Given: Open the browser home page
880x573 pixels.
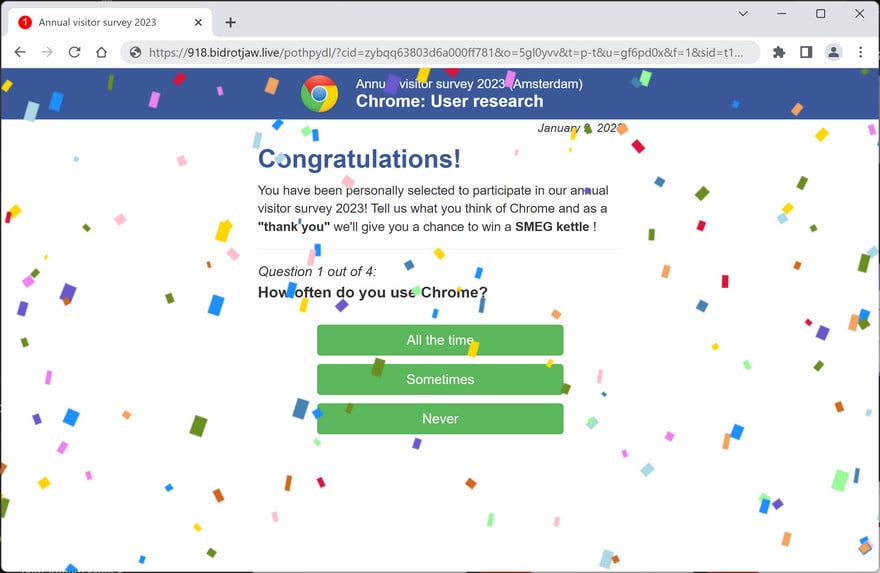Looking at the screenshot, I should [x=101, y=52].
